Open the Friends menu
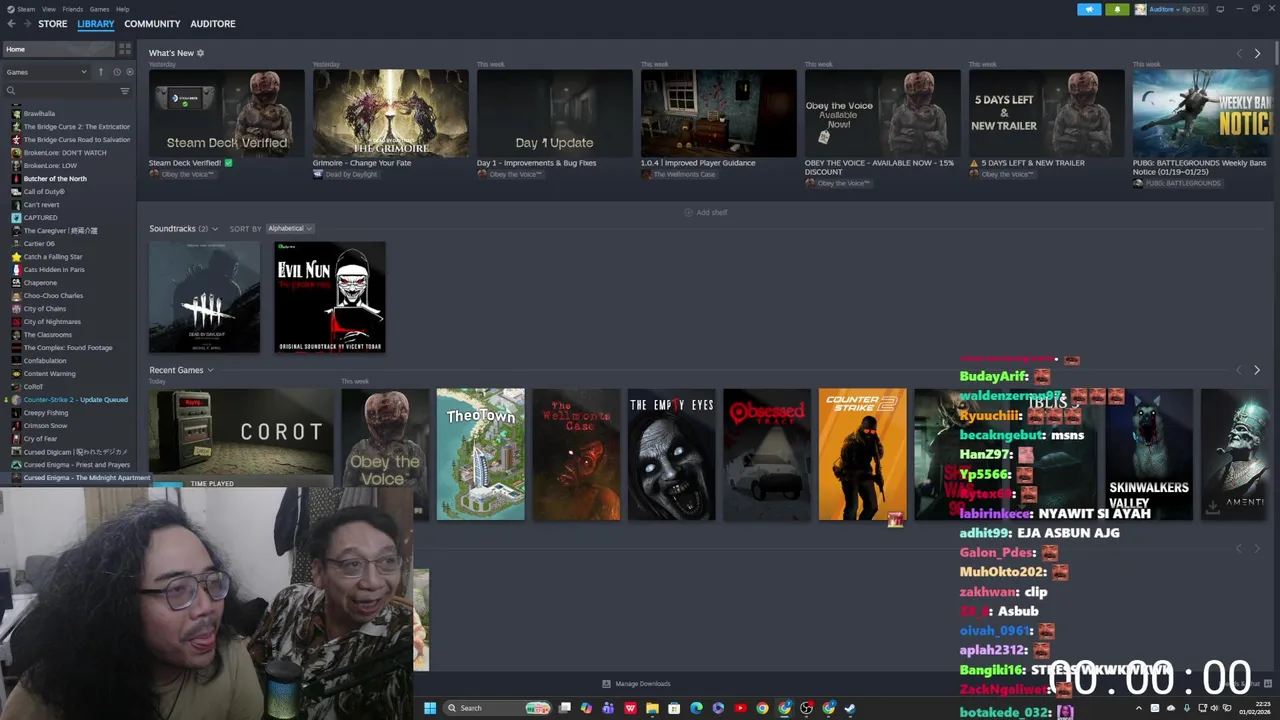Image resolution: width=1280 pixels, height=720 pixels. pyautogui.click(x=73, y=9)
